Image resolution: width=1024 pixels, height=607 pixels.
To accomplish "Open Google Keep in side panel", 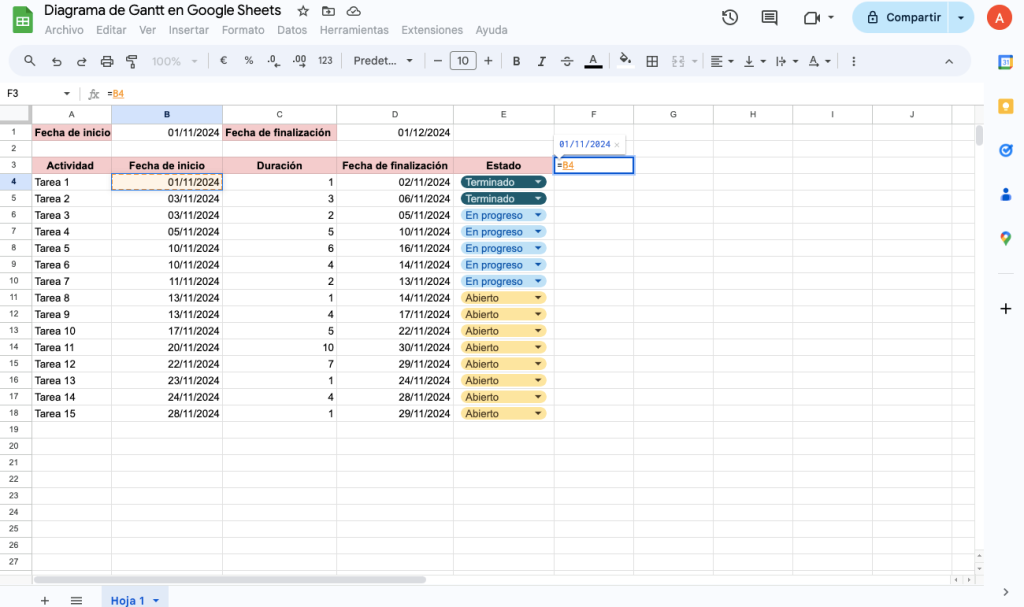I will 1005,105.
